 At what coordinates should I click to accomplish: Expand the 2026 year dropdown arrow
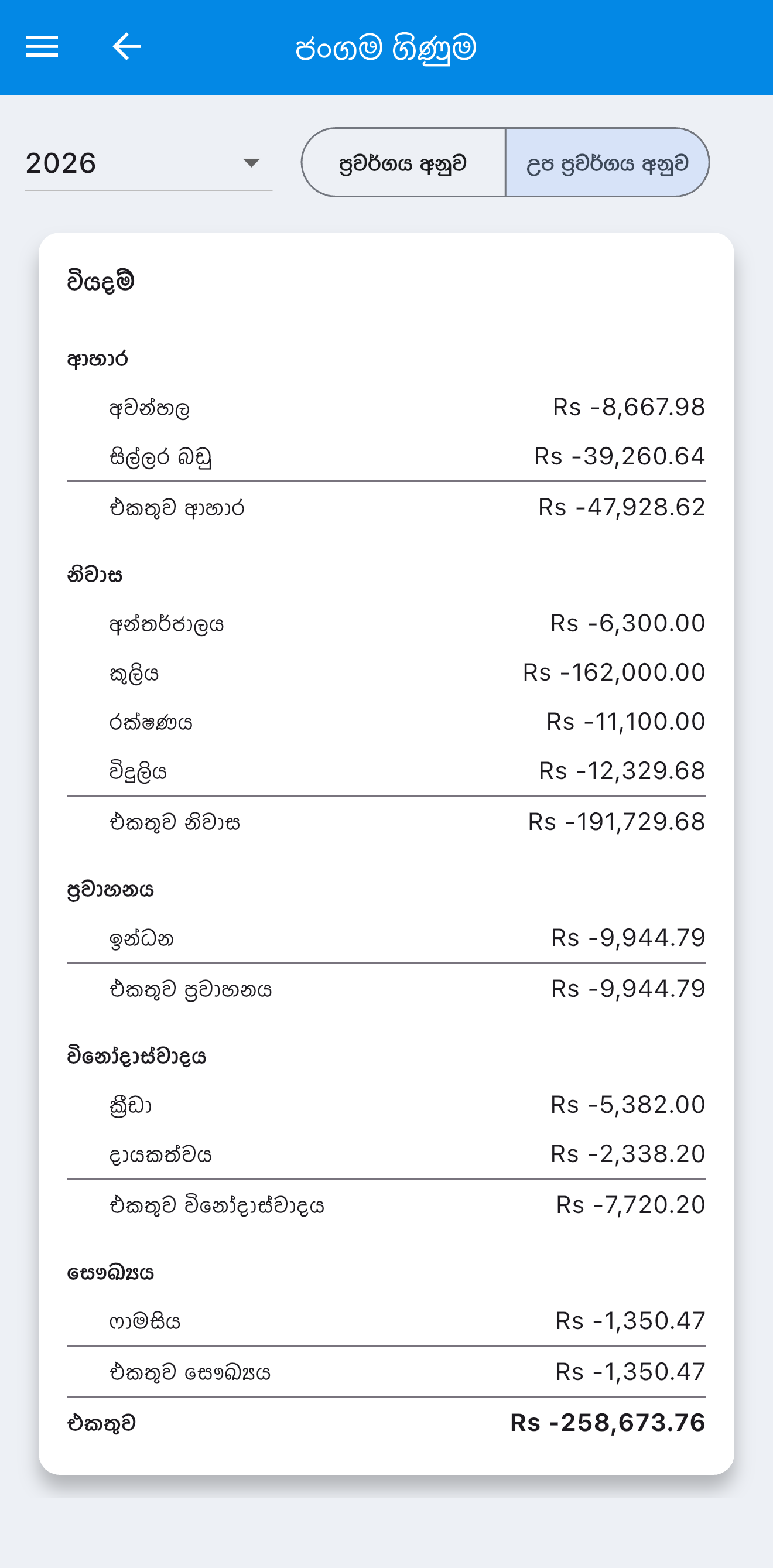251,162
